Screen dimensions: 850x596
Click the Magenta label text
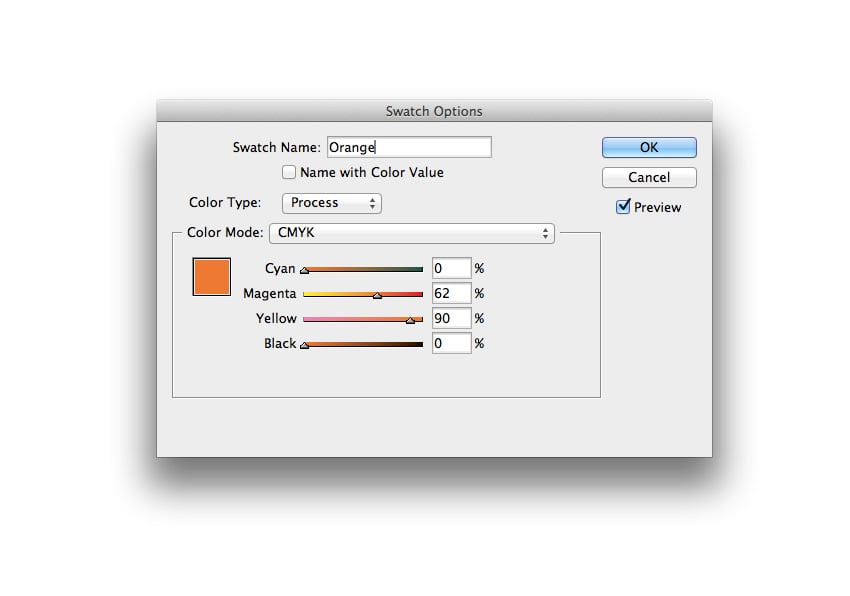(x=269, y=293)
